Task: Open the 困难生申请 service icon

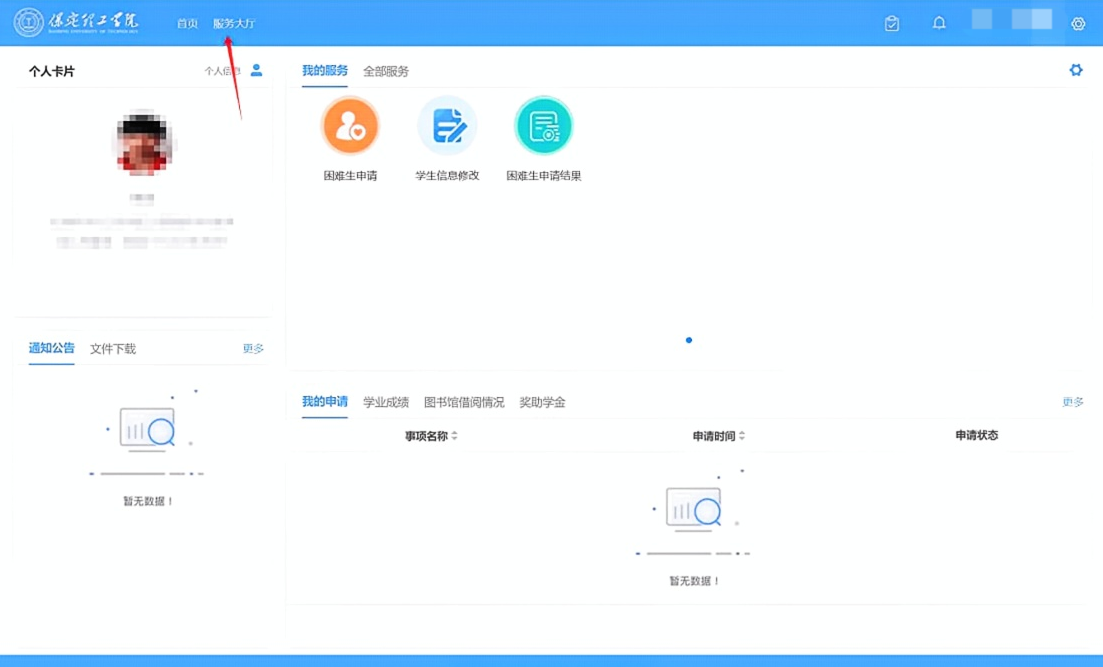Action: (350, 126)
